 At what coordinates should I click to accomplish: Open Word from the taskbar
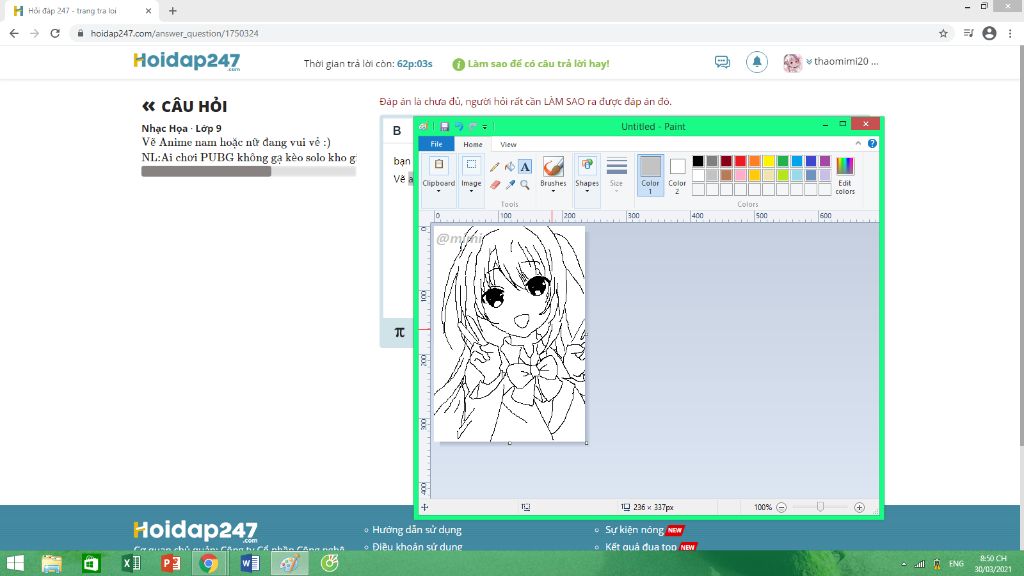[x=249, y=563]
